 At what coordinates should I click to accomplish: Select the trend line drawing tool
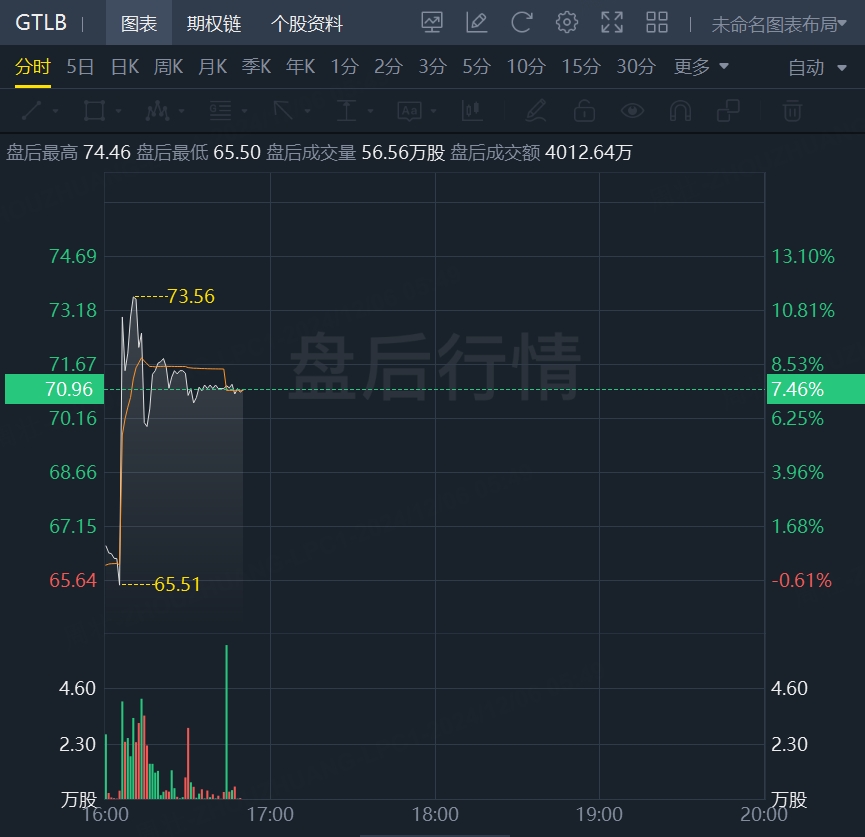[31, 110]
